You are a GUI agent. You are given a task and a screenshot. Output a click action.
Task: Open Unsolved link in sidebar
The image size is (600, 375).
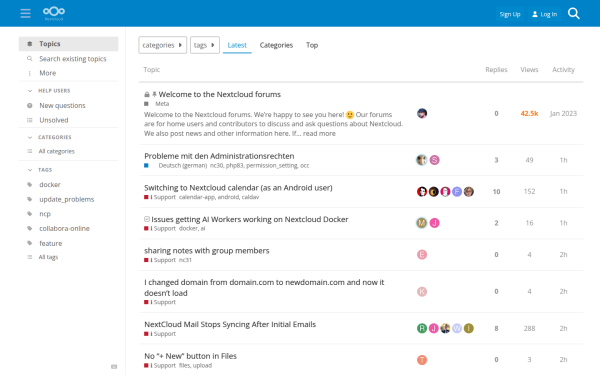(x=68, y=120)
